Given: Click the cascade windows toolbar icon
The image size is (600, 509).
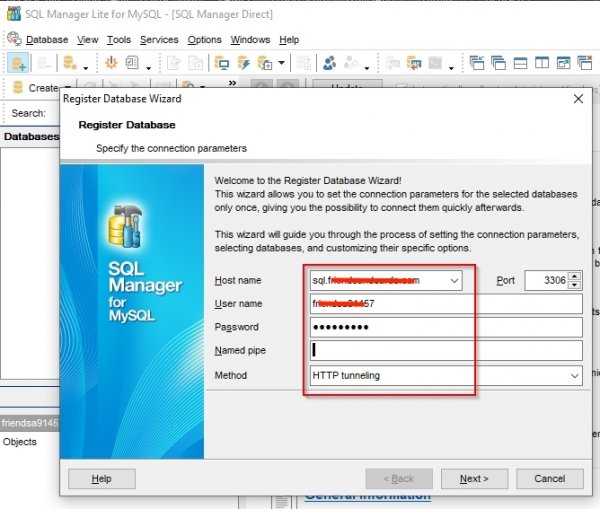Looking at the screenshot, I should click(499, 63).
